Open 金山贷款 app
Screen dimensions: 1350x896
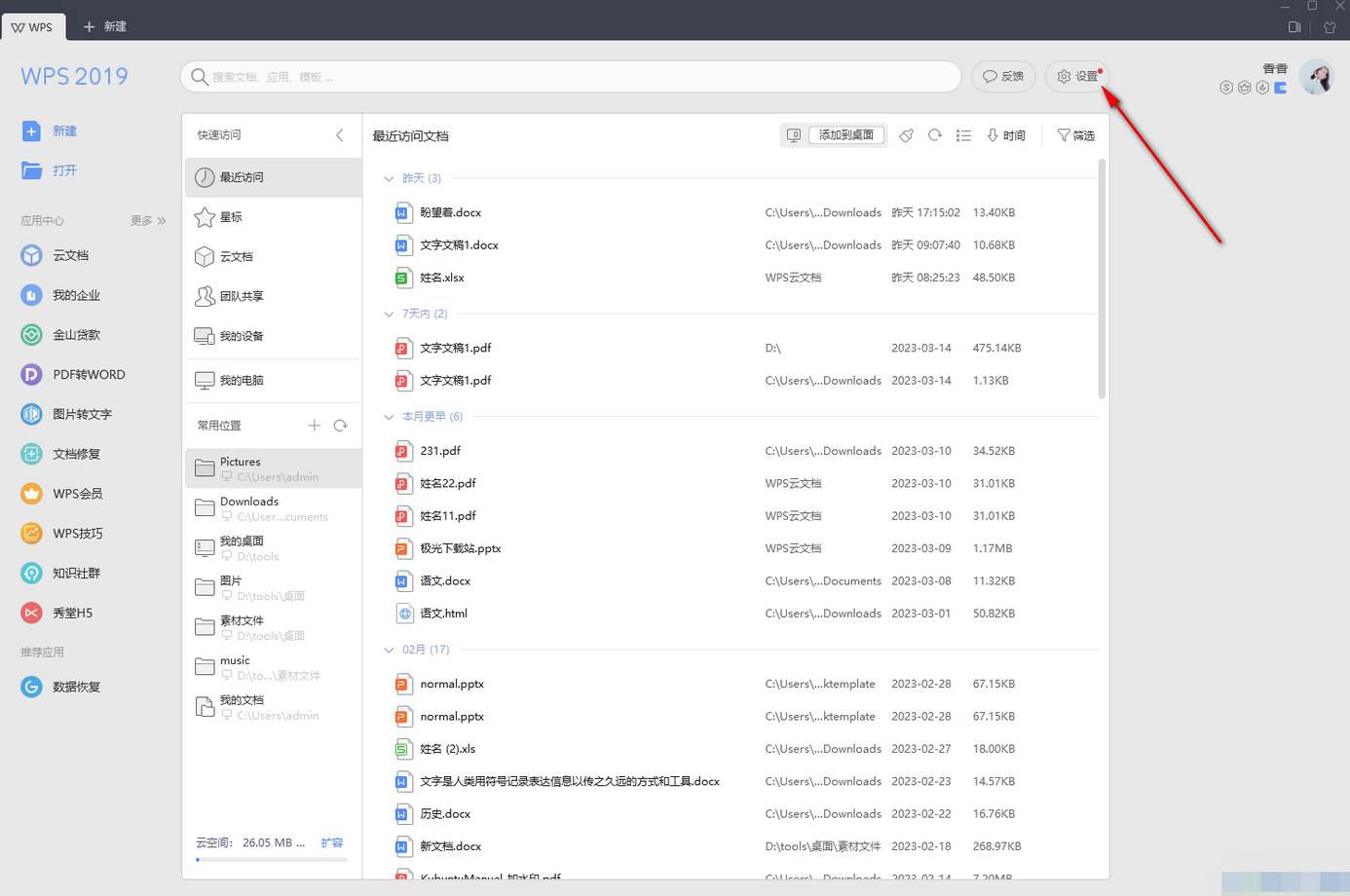[60, 335]
